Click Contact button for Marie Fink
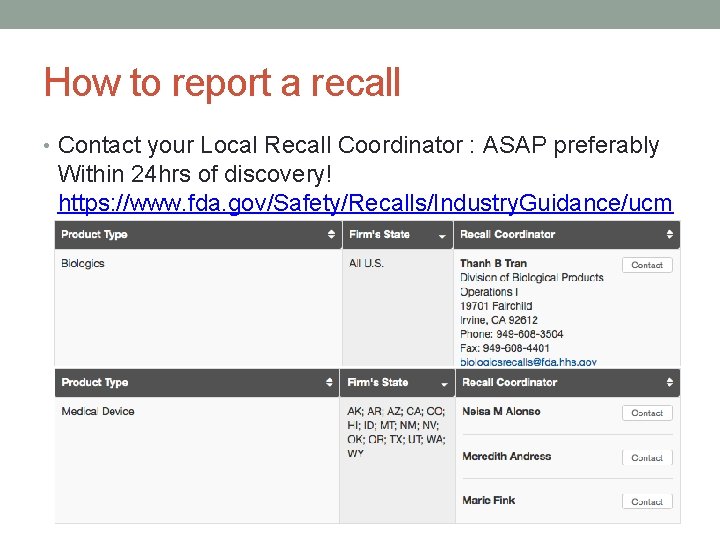The height and width of the screenshot is (540, 720). pyautogui.click(x=647, y=501)
